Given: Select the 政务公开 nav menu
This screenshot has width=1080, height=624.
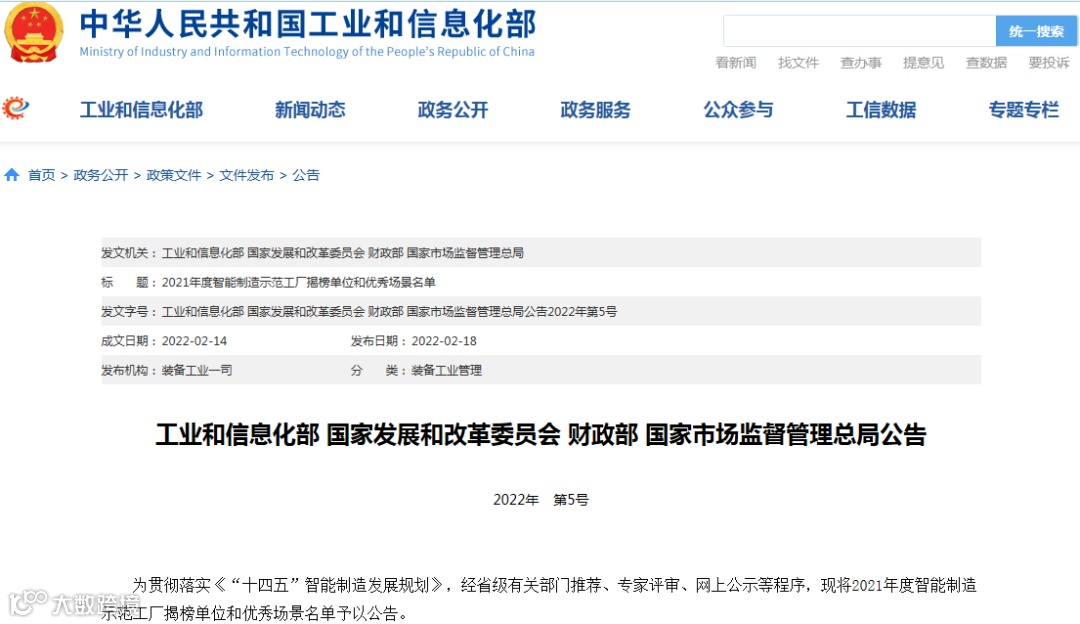Looking at the screenshot, I should 453,110.
